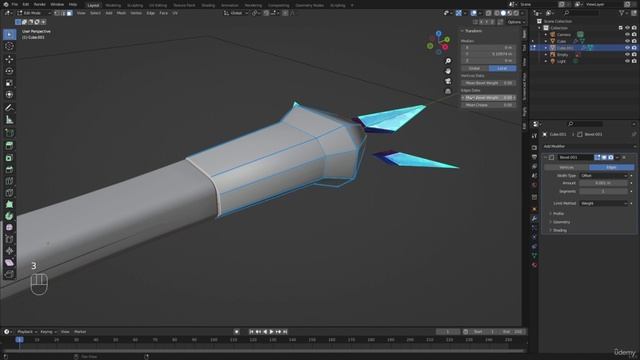The height and width of the screenshot is (360, 640).
Task: Expand the Profile subpanel
Action: point(558,214)
